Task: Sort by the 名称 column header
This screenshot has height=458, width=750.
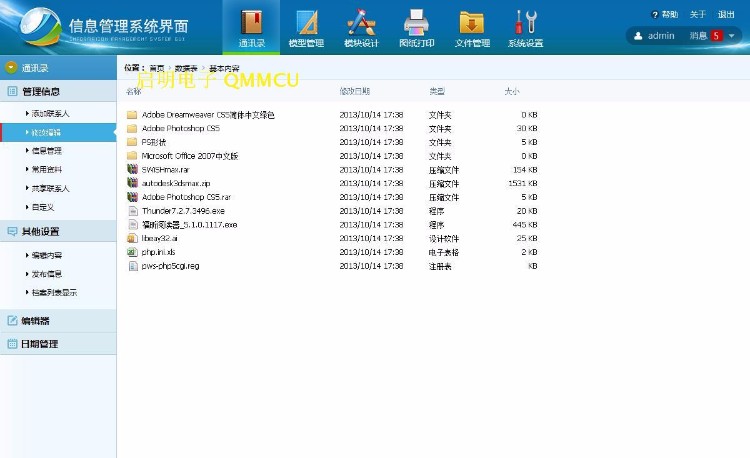Action: point(133,91)
